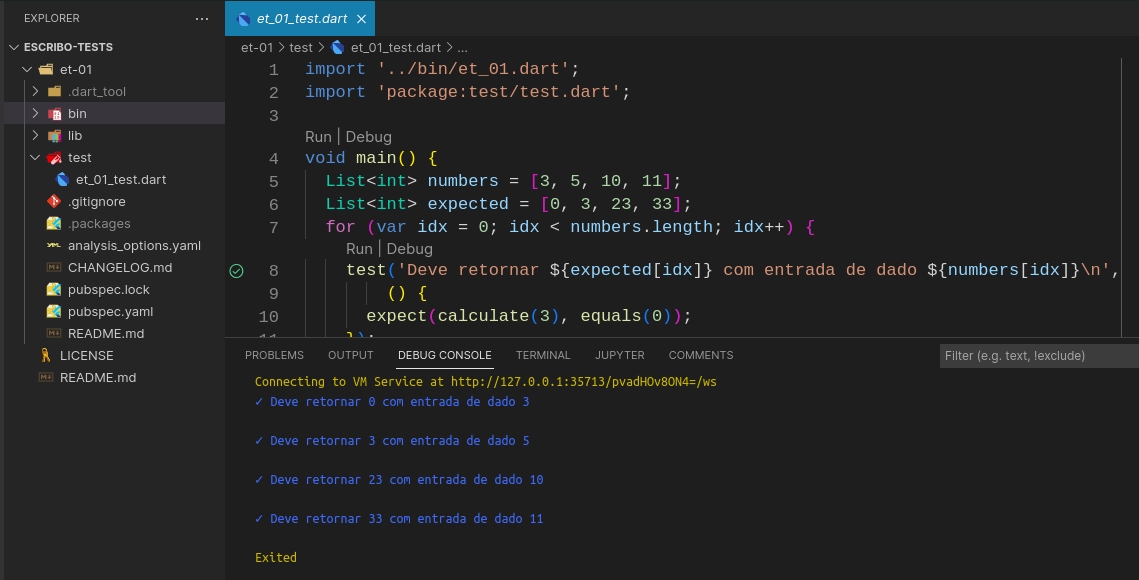The width and height of the screenshot is (1139, 580).
Task: Switch to the OUTPUT panel tab
Action: pos(350,355)
